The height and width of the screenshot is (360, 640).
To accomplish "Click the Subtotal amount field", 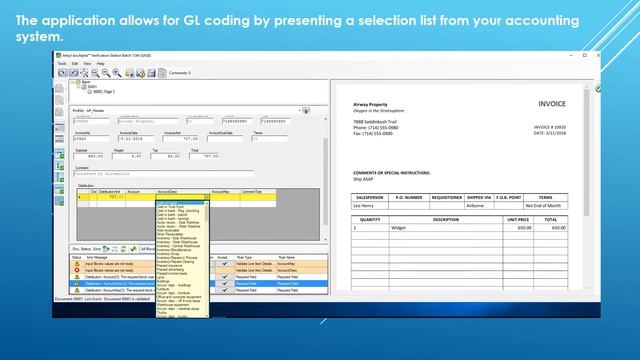I will 89,156.
